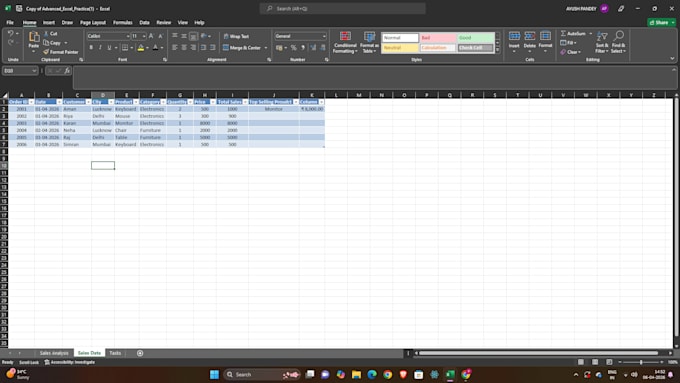Click the yellow Fill Color swatch
The height and width of the screenshot is (383, 680).
[141, 48]
